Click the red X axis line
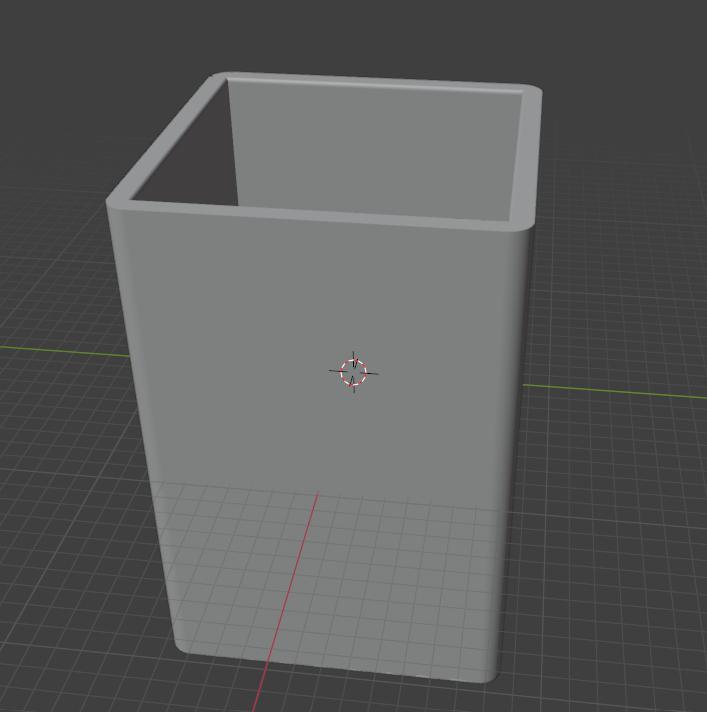This screenshot has height=712, width=707. [x=286, y=601]
